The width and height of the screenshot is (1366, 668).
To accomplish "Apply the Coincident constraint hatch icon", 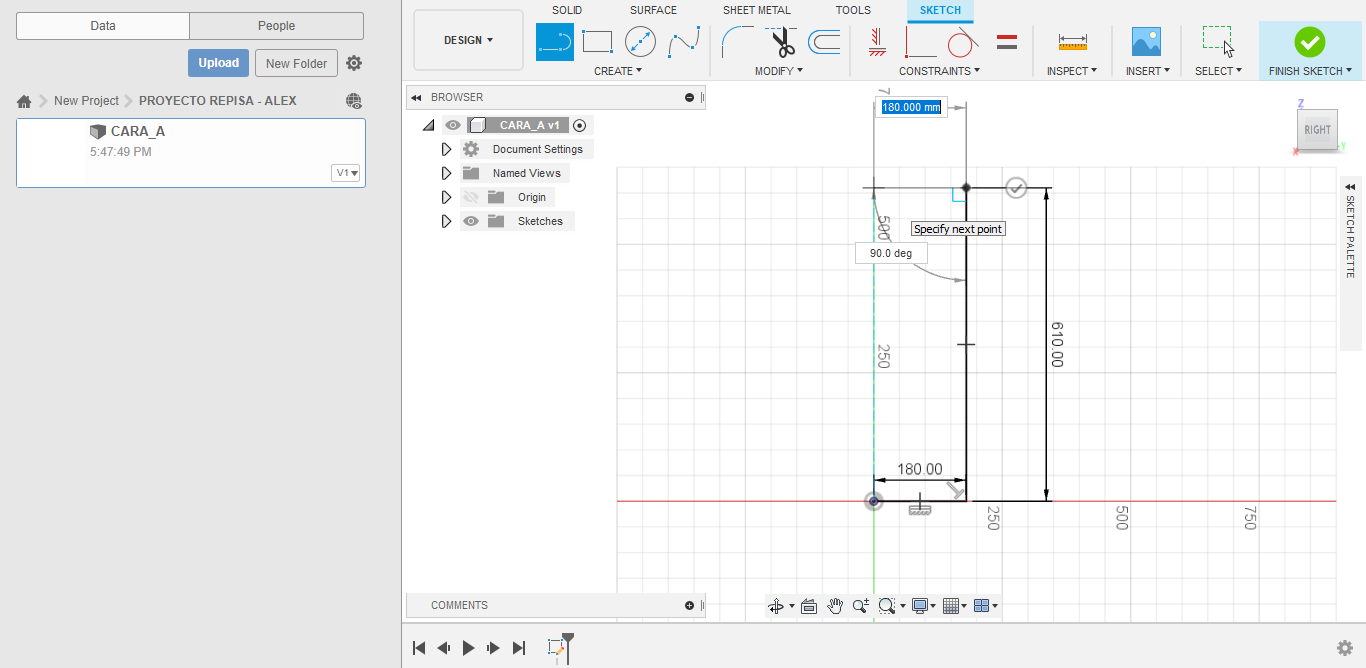I will point(877,42).
